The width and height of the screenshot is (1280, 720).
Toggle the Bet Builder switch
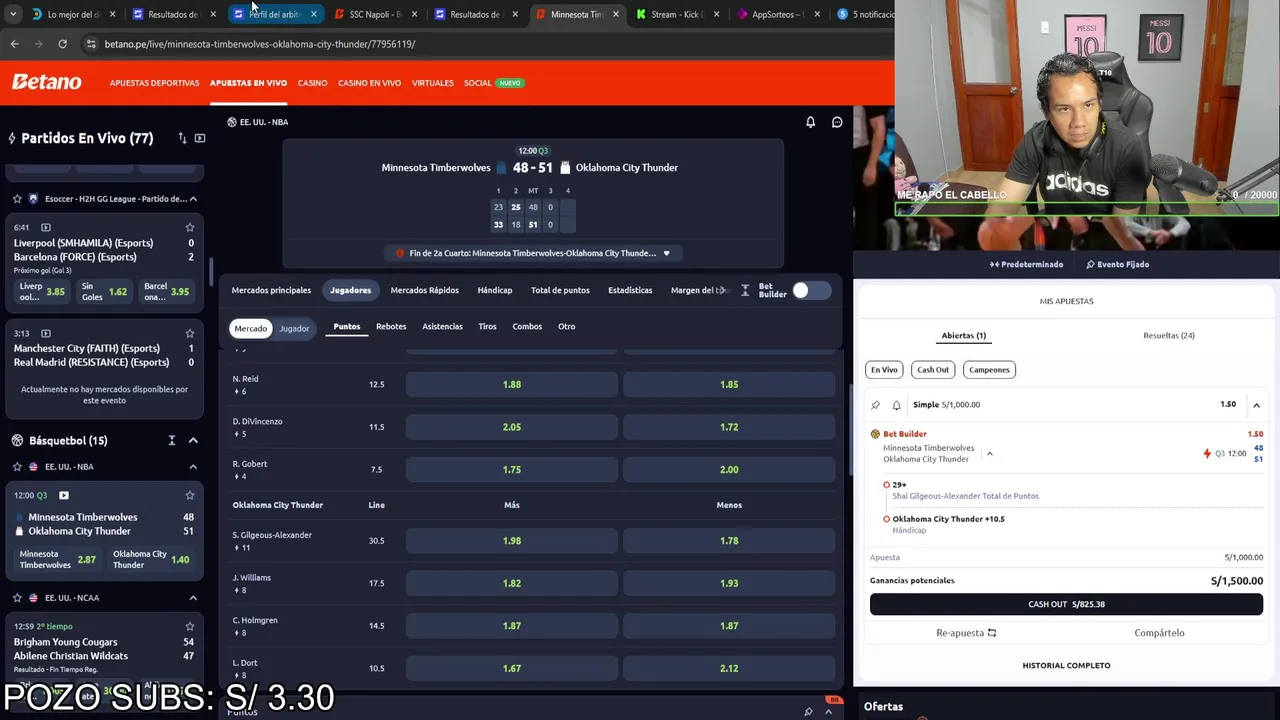tap(811, 290)
